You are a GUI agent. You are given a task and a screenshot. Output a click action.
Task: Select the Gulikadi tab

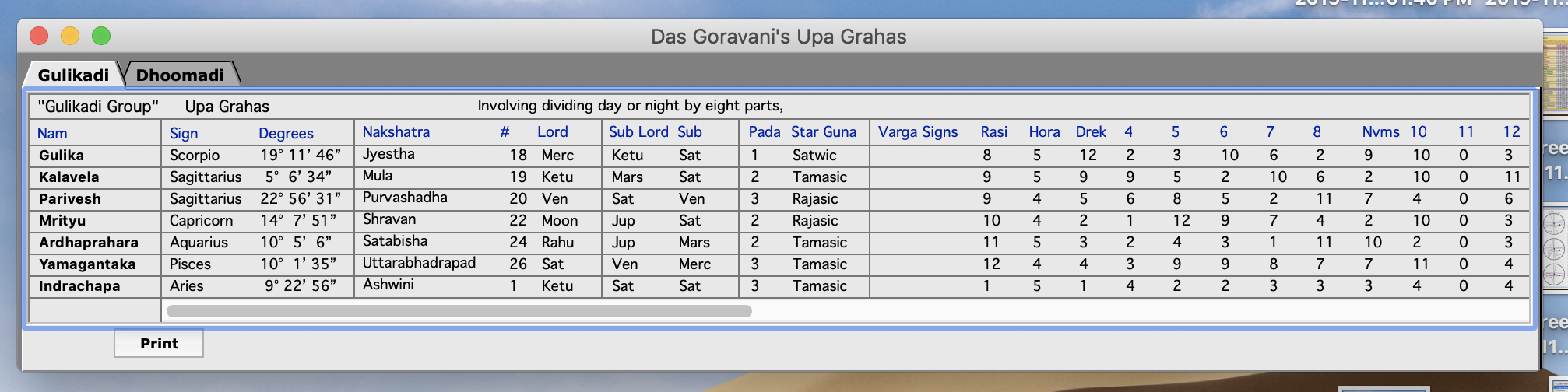[x=73, y=75]
